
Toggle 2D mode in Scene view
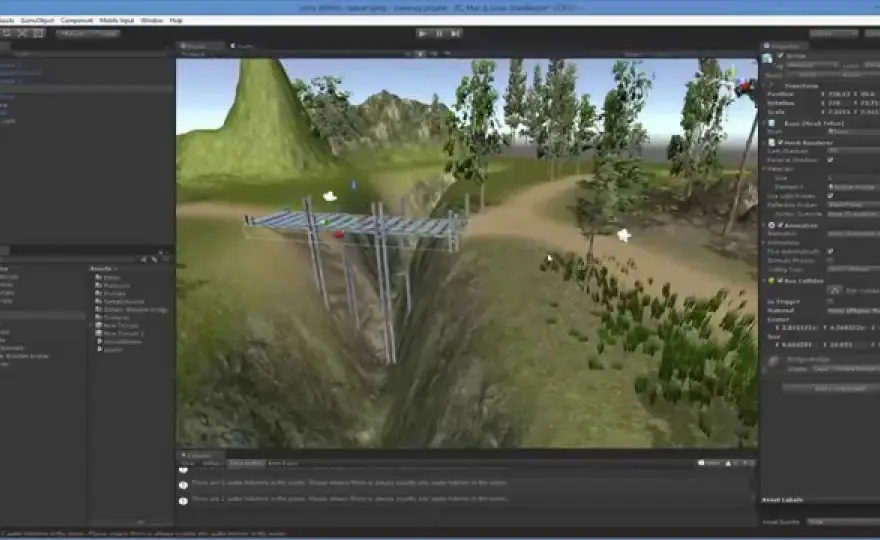pyautogui.click(x=408, y=54)
